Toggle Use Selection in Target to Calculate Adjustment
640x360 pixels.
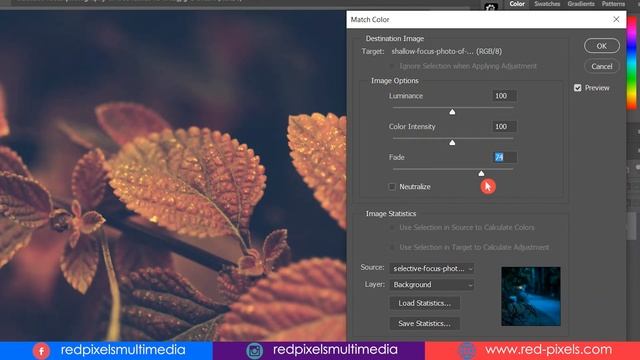point(392,247)
